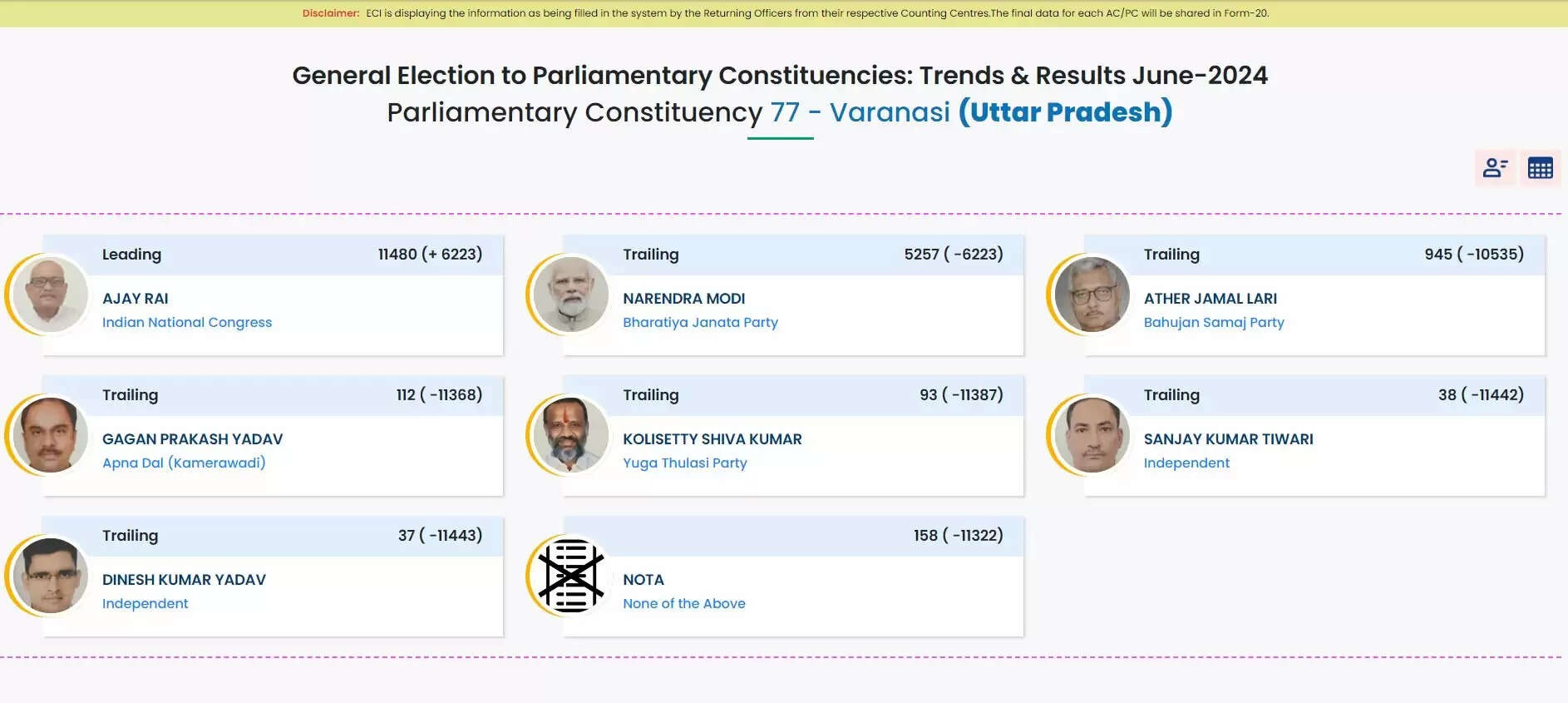Screen dimensions: 1568x703
Task: Click the Leading 11480 vote count header
Action: coord(430,255)
